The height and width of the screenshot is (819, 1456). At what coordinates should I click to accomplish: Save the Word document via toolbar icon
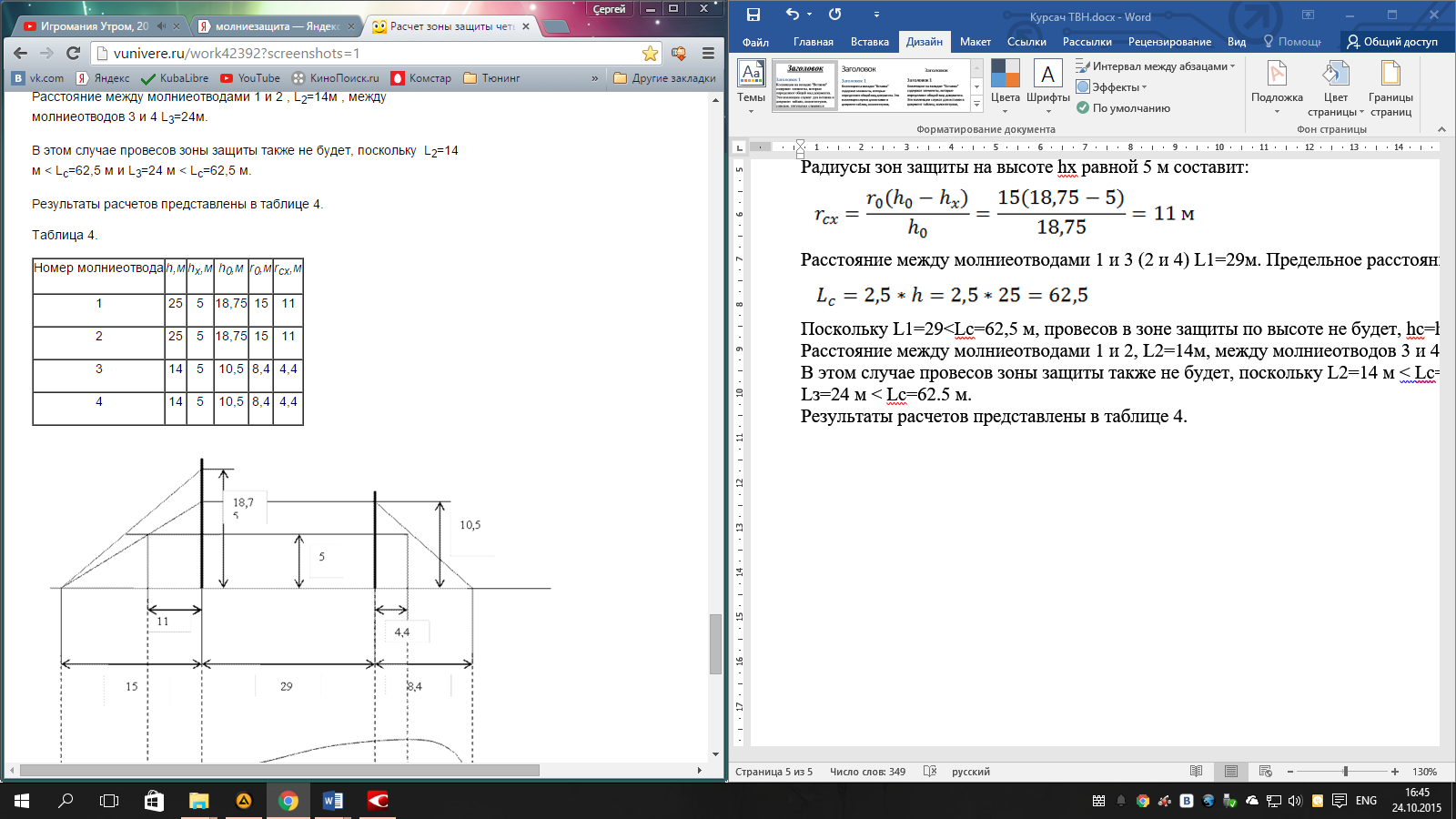[753, 15]
